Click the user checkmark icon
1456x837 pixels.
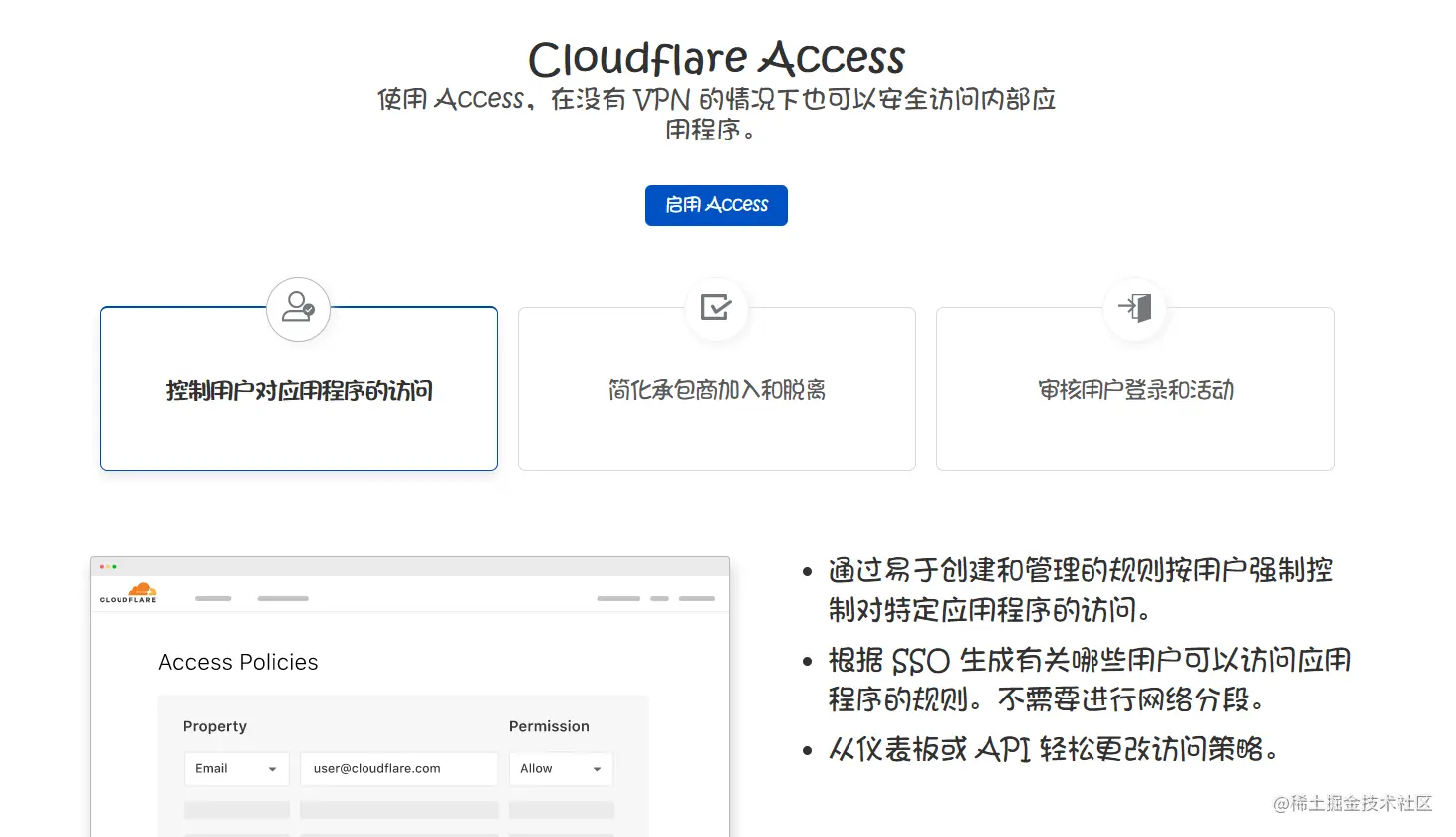tap(298, 309)
